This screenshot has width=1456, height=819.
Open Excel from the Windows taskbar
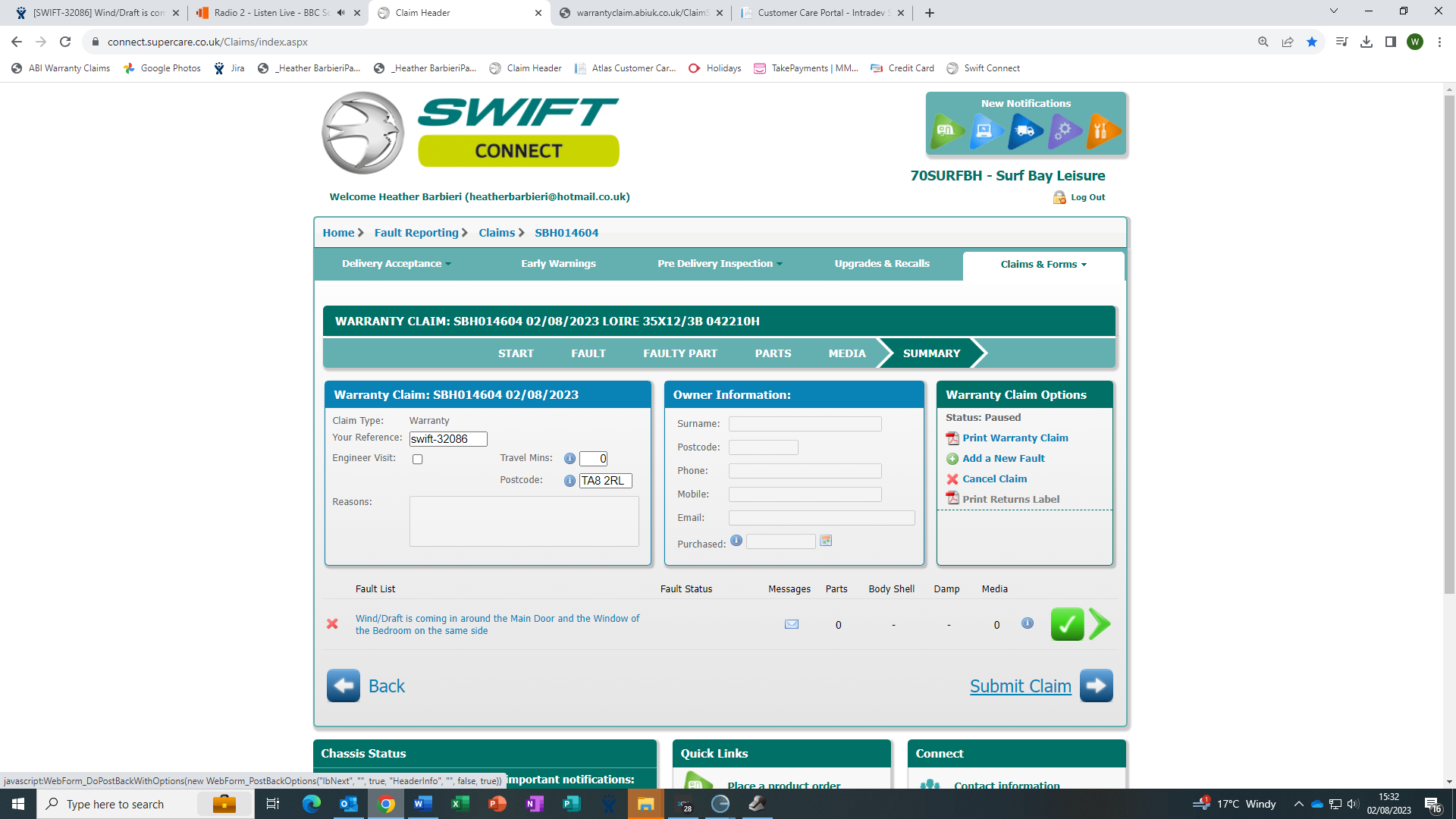coord(460,804)
